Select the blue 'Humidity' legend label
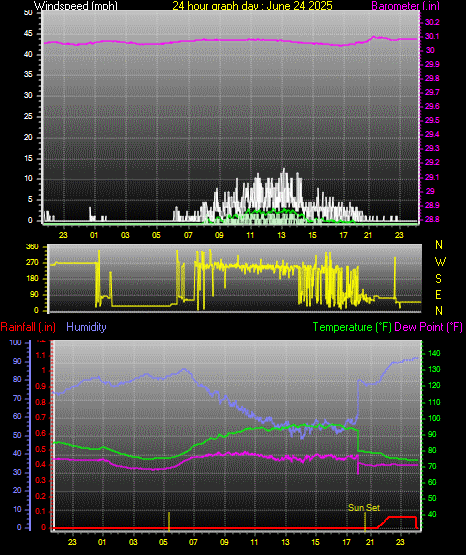 (86, 327)
